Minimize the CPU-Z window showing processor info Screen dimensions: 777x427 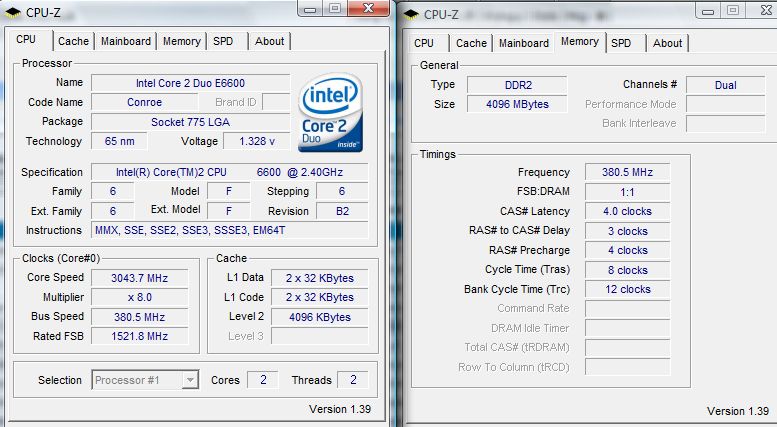point(307,9)
